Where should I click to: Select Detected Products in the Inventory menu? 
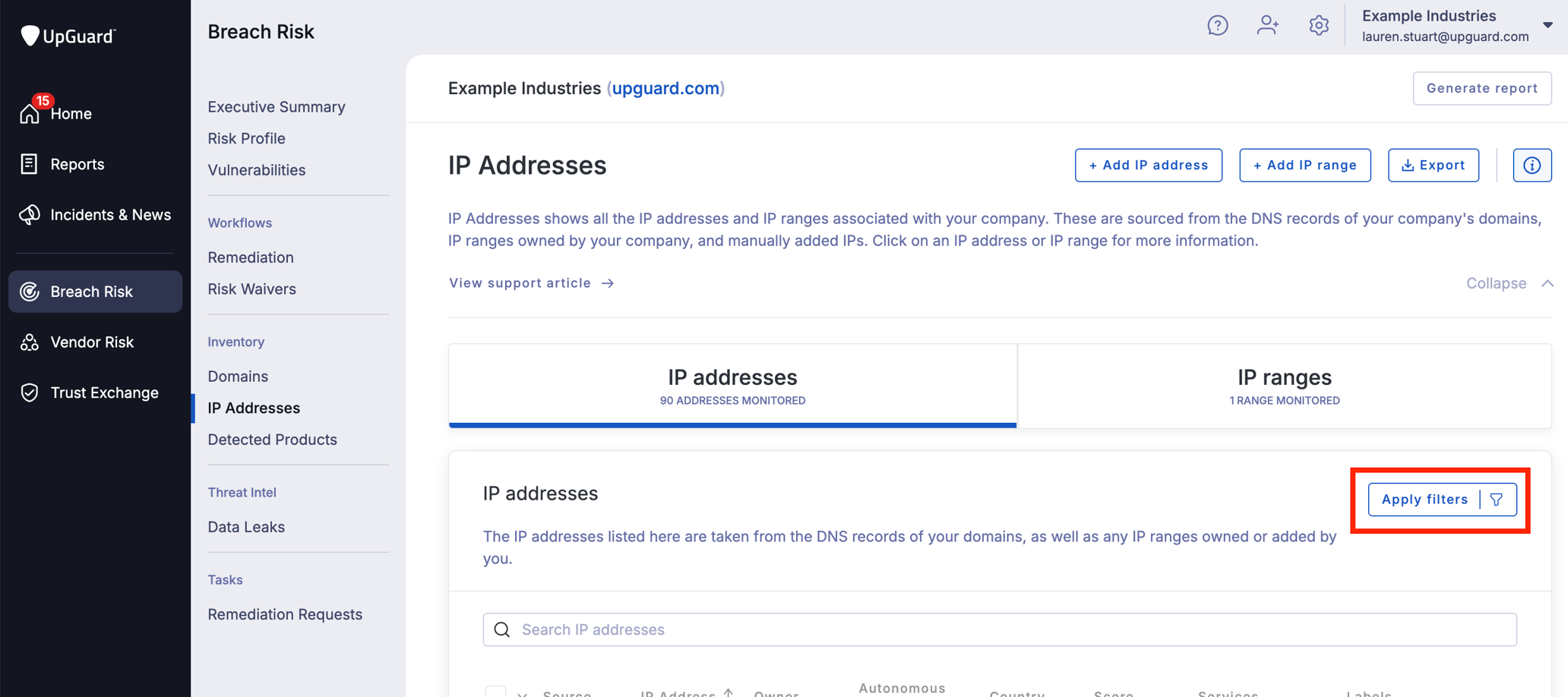[272, 439]
